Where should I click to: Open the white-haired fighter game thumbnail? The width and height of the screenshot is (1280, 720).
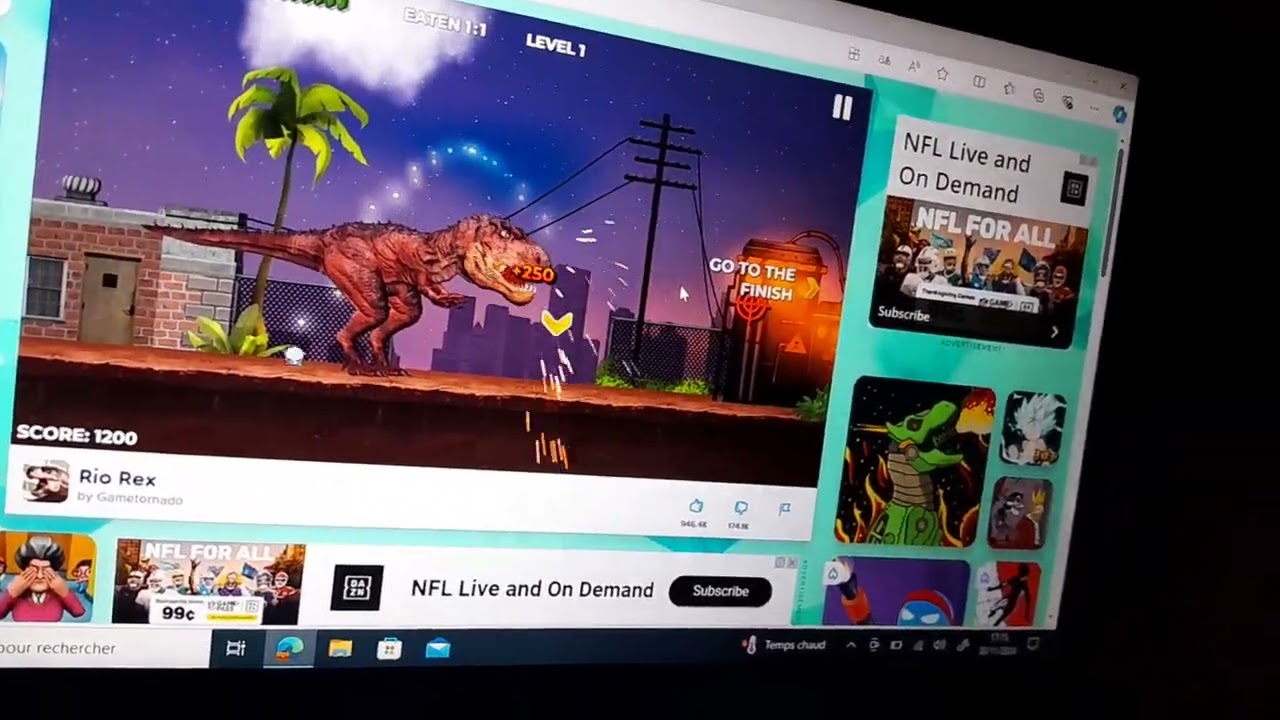[x=1033, y=429]
